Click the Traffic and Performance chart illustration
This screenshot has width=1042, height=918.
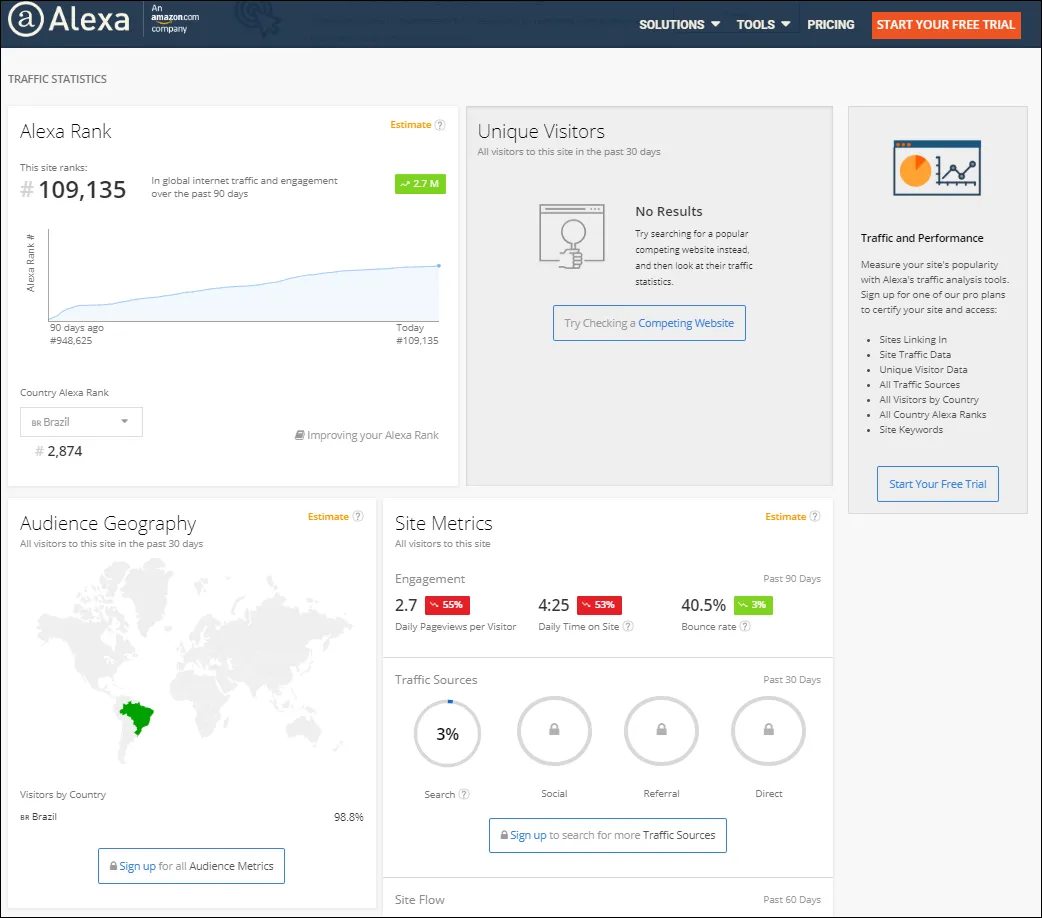pyautogui.click(x=937, y=168)
